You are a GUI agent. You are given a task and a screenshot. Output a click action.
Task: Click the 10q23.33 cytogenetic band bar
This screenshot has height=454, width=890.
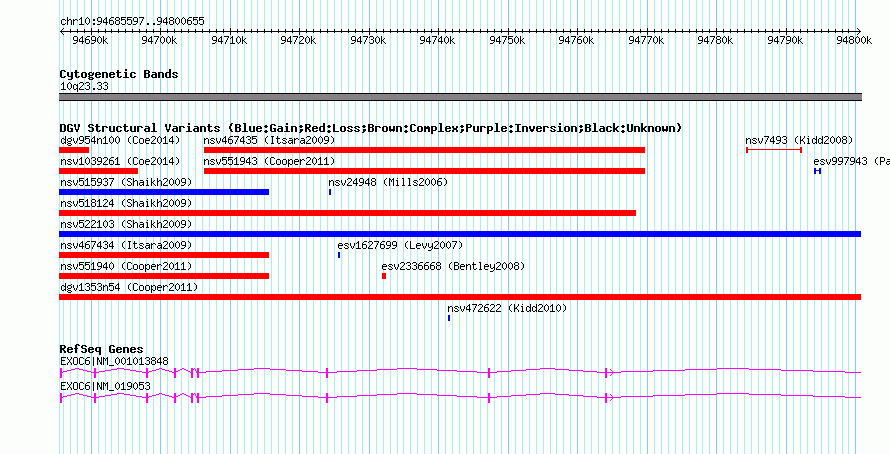(460, 97)
